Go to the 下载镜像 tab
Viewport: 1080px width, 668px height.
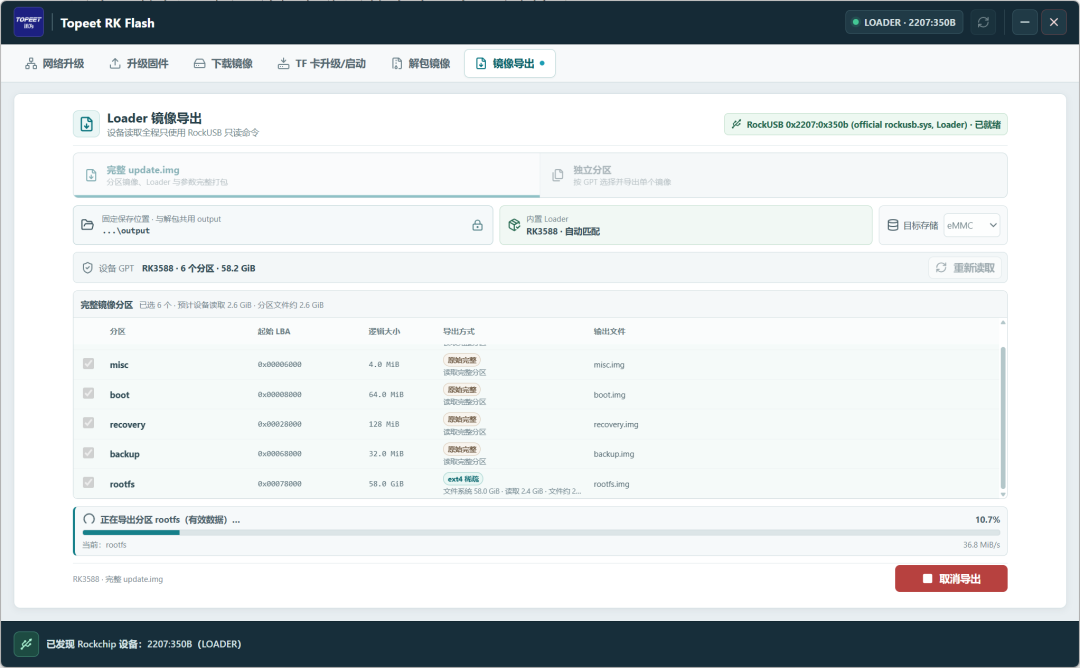point(223,63)
